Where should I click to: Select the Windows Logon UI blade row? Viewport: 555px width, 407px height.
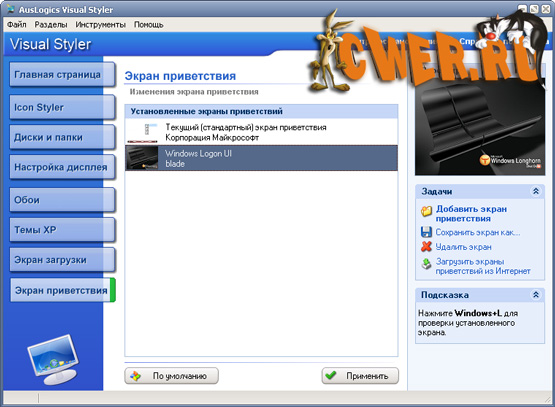click(261, 158)
